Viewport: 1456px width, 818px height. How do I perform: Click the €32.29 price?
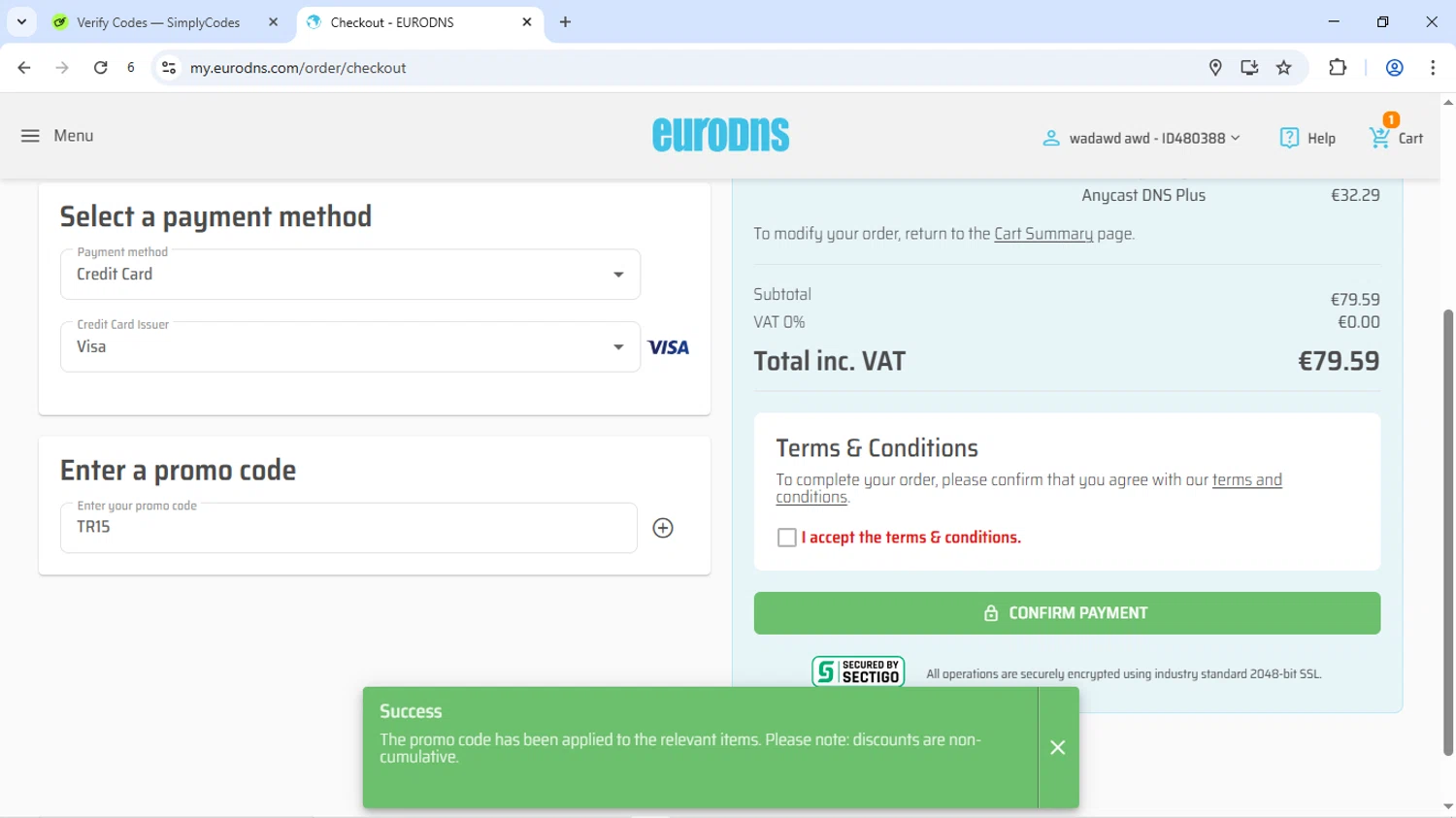1355,195
